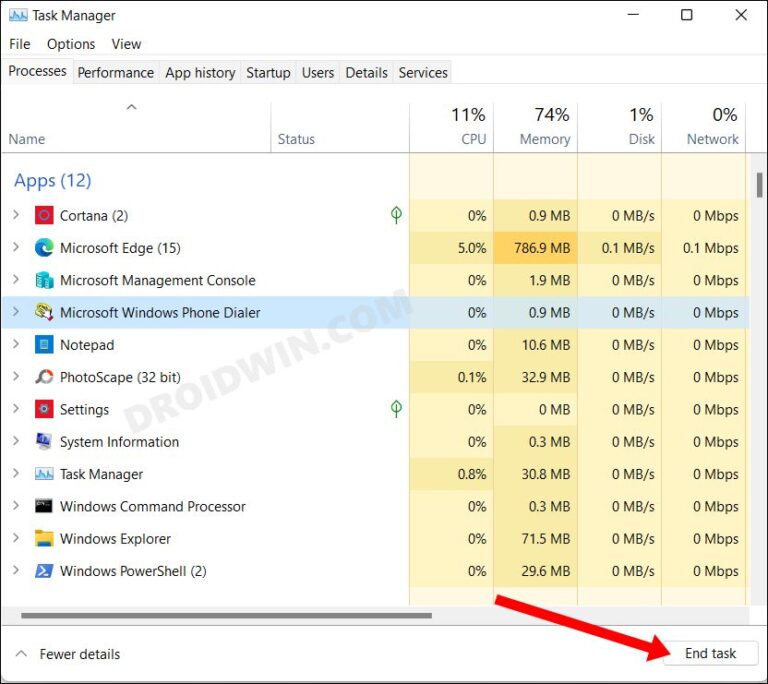Image resolution: width=768 pixels, height=684 pixels.
Task: Expand the System Information row
Action: [x=16, y=441]
